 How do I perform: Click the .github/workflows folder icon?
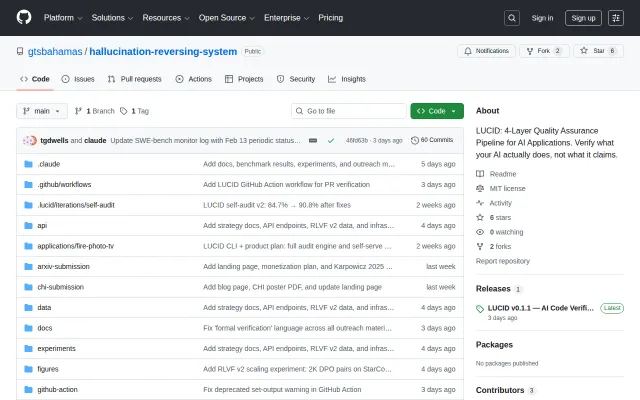(29, 184)
